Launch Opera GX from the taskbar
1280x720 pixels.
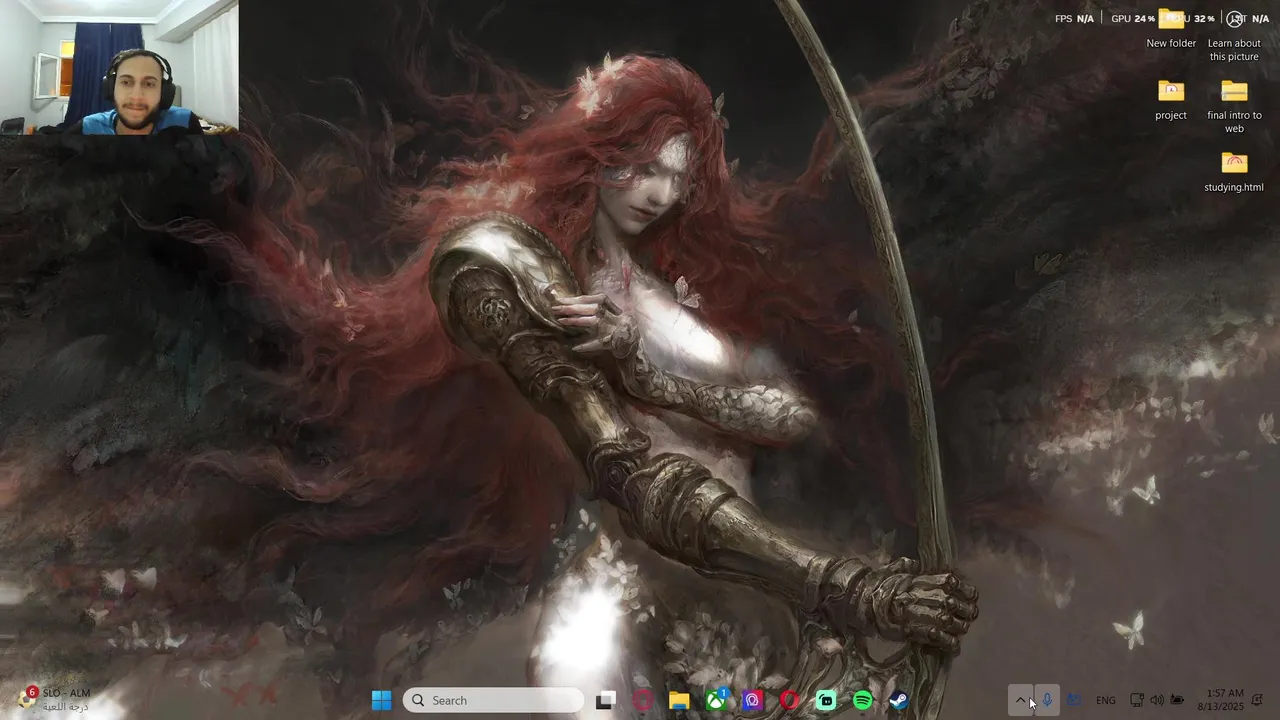pos(642,701)
